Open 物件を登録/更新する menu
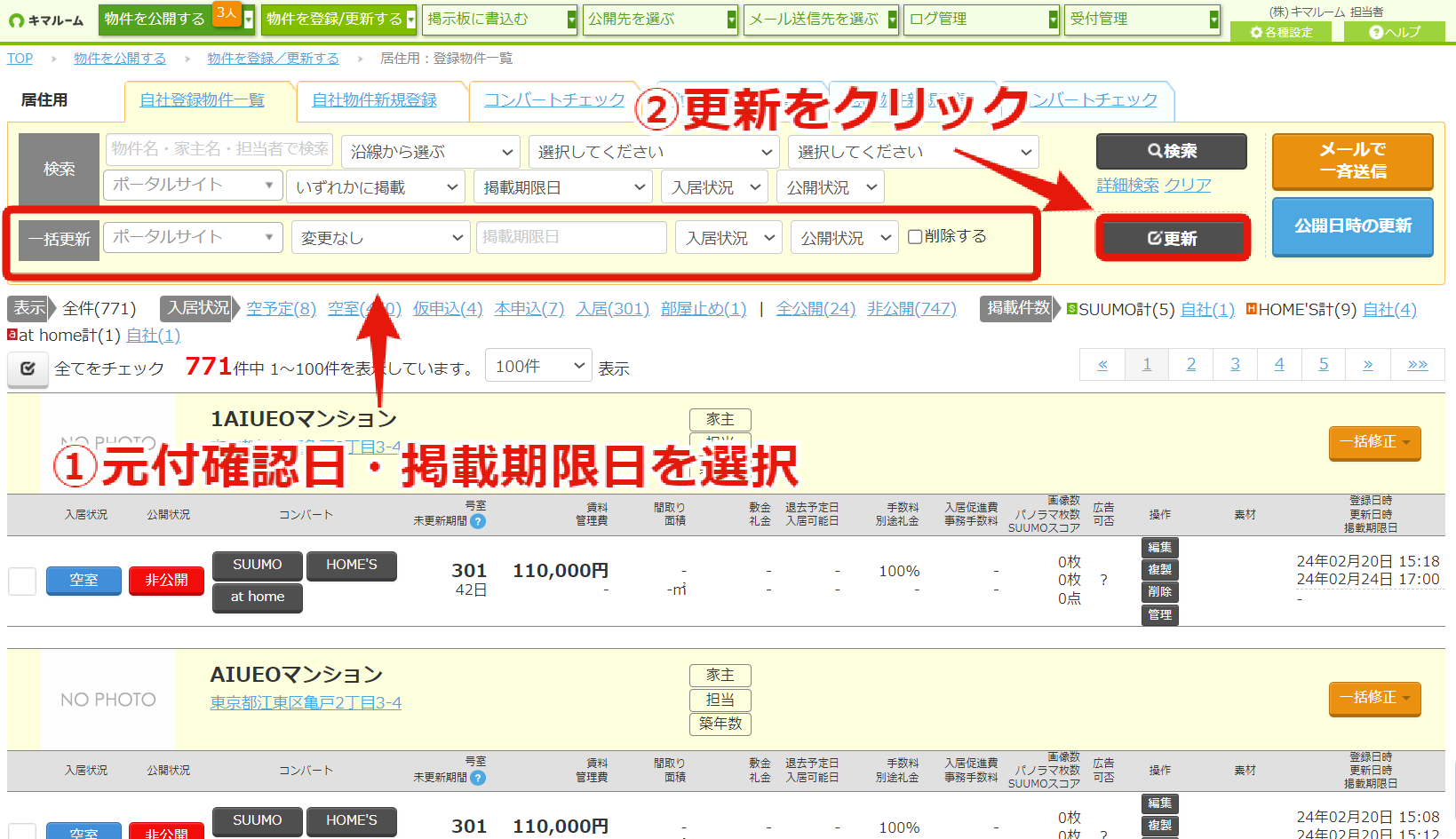This screenshot has height=839, width=1456. coord(338,19)
